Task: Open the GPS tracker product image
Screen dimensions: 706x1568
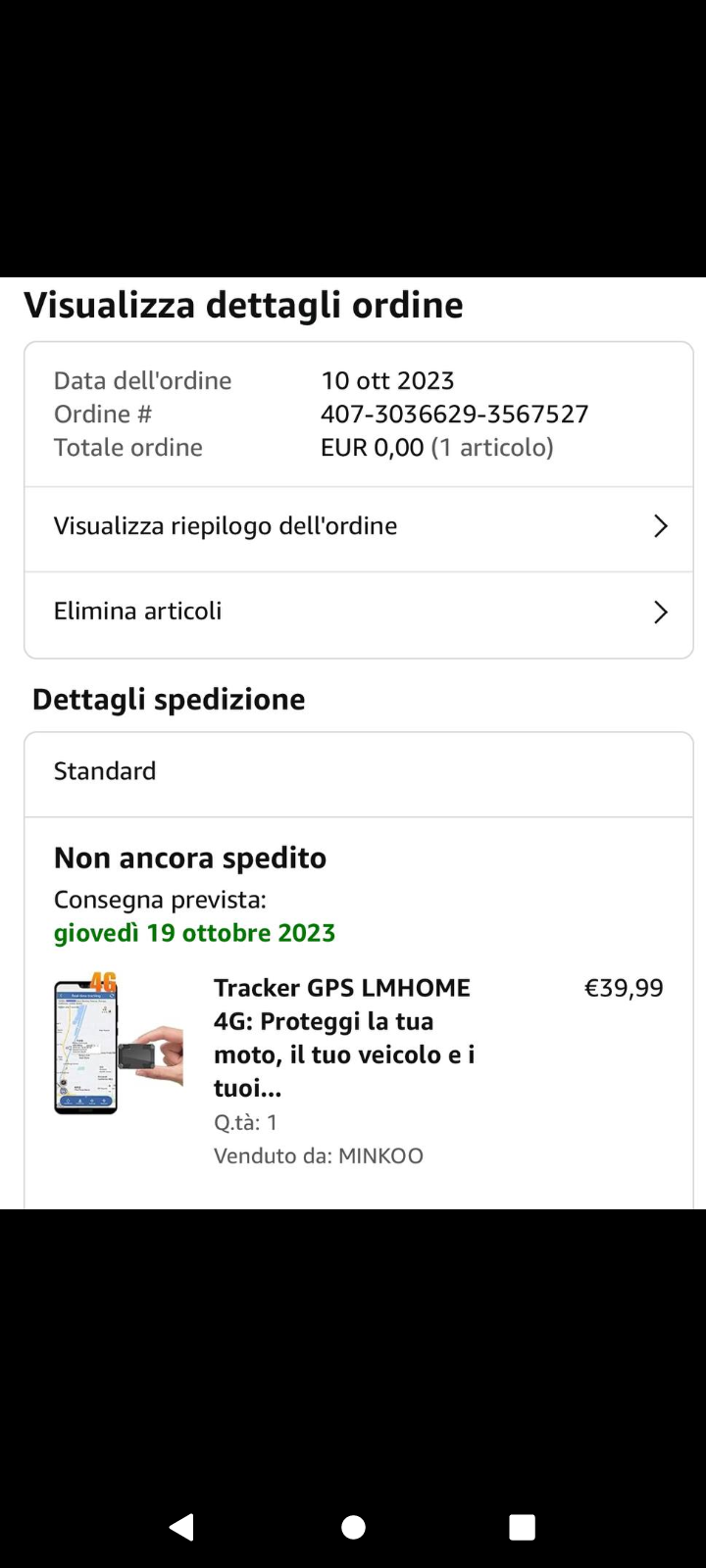Action: click(118, 1043)
